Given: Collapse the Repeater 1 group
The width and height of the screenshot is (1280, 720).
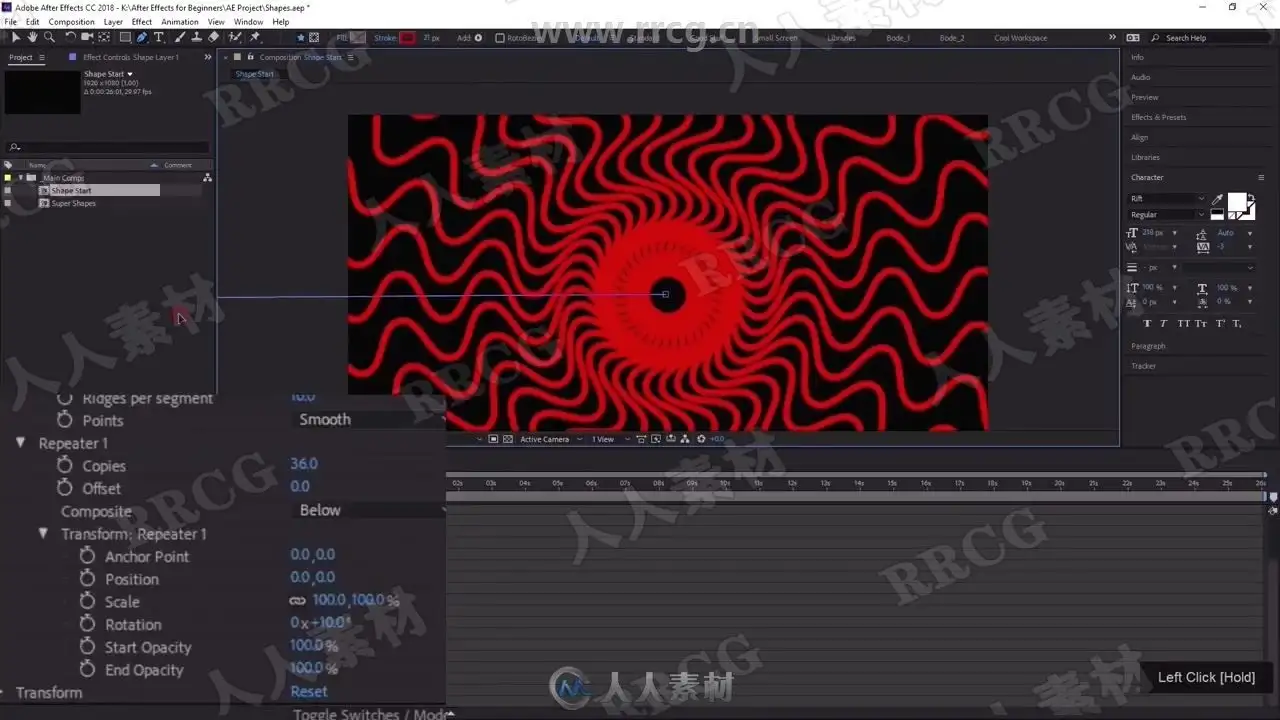Looking at the screenshot, I should [20, 442].
